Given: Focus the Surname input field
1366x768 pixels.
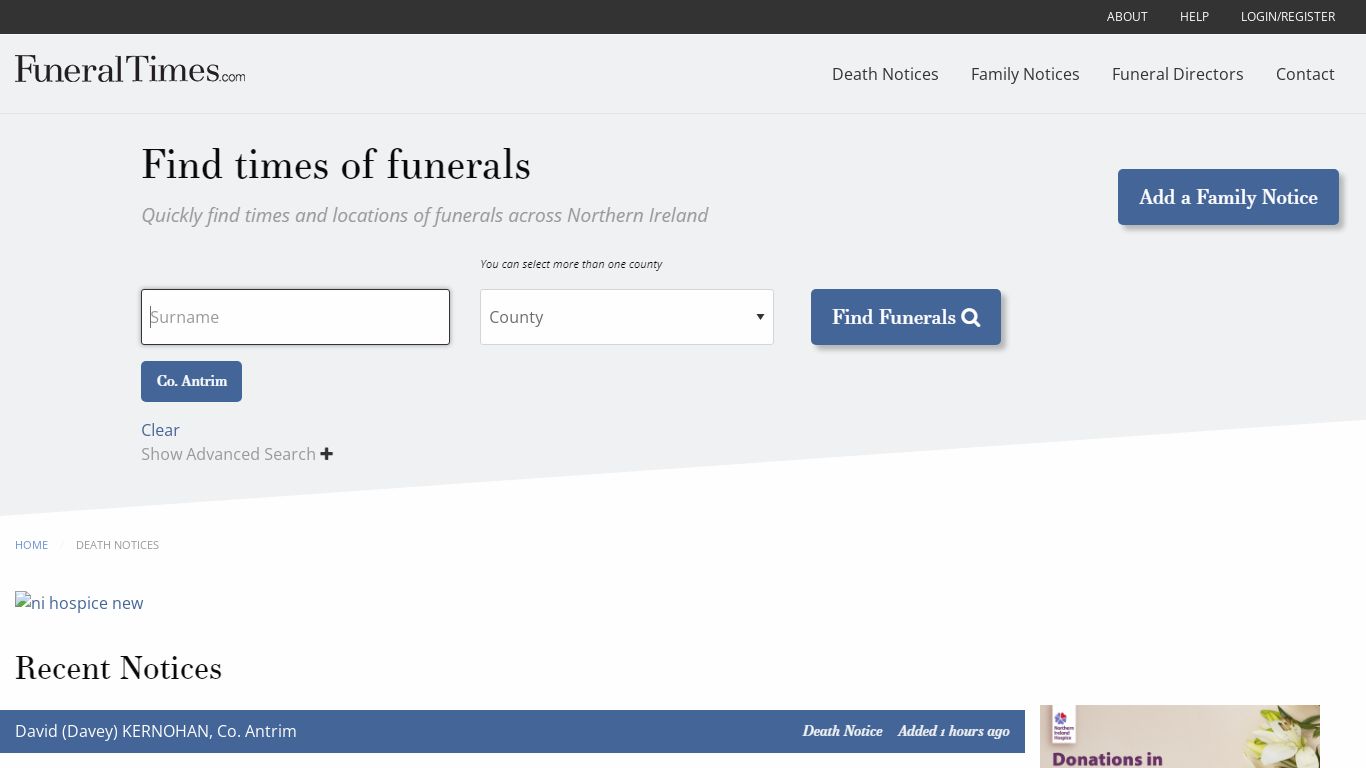Looking at the screenshot, I should pos(295,317).
